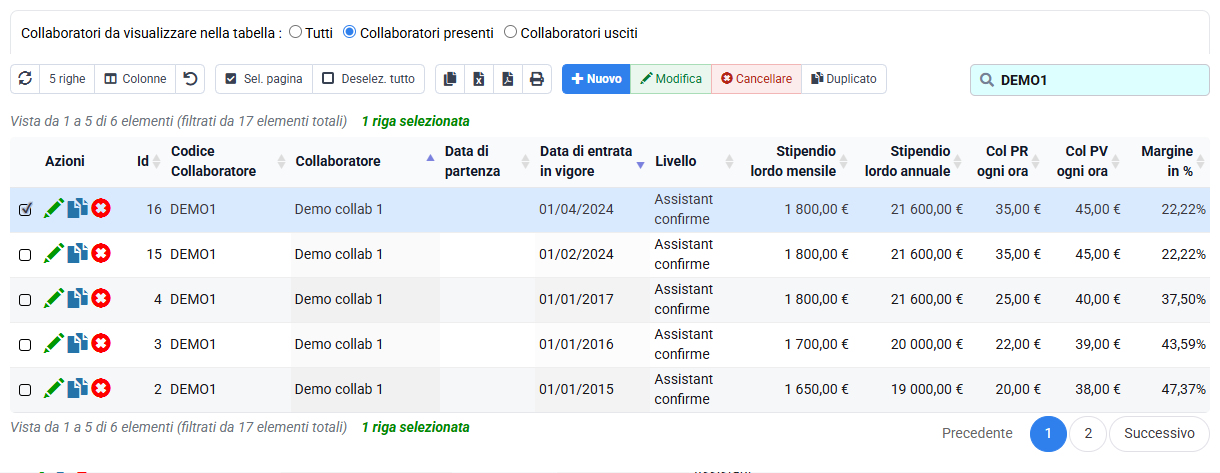Sort by Data di entrata in vigore
The height and width of the screenshot is (473, 1220).
(x=592, y=161)
